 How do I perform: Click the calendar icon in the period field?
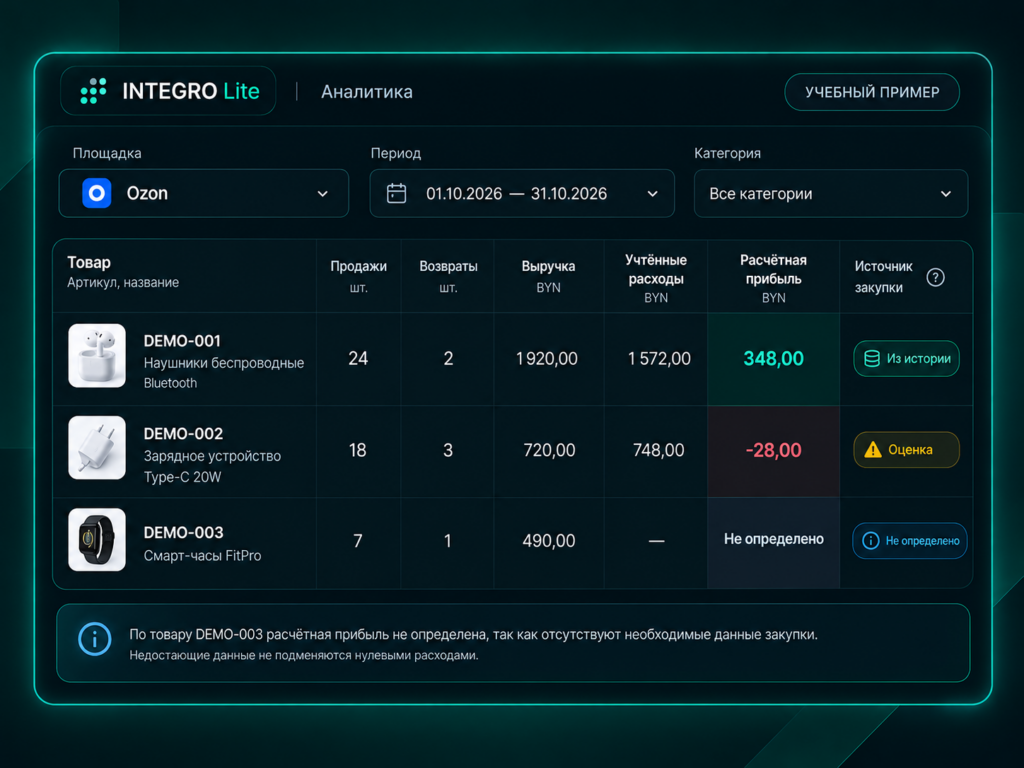pyautogui.click(x=396, y=193)
